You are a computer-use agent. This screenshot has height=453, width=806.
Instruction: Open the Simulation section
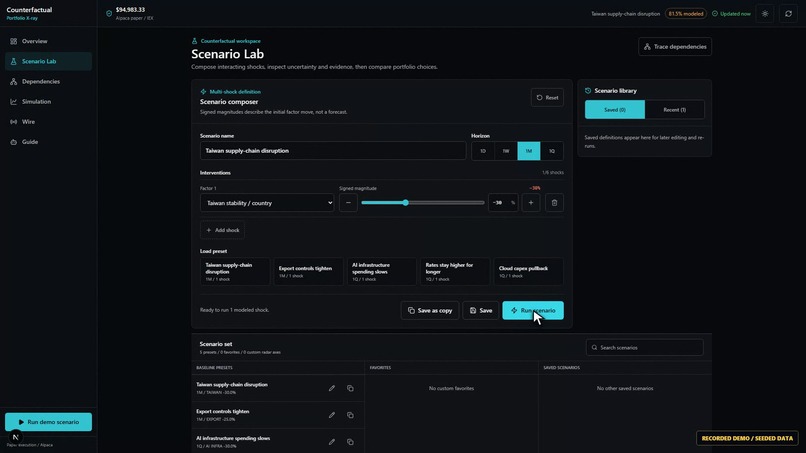[x=48, y=101]
